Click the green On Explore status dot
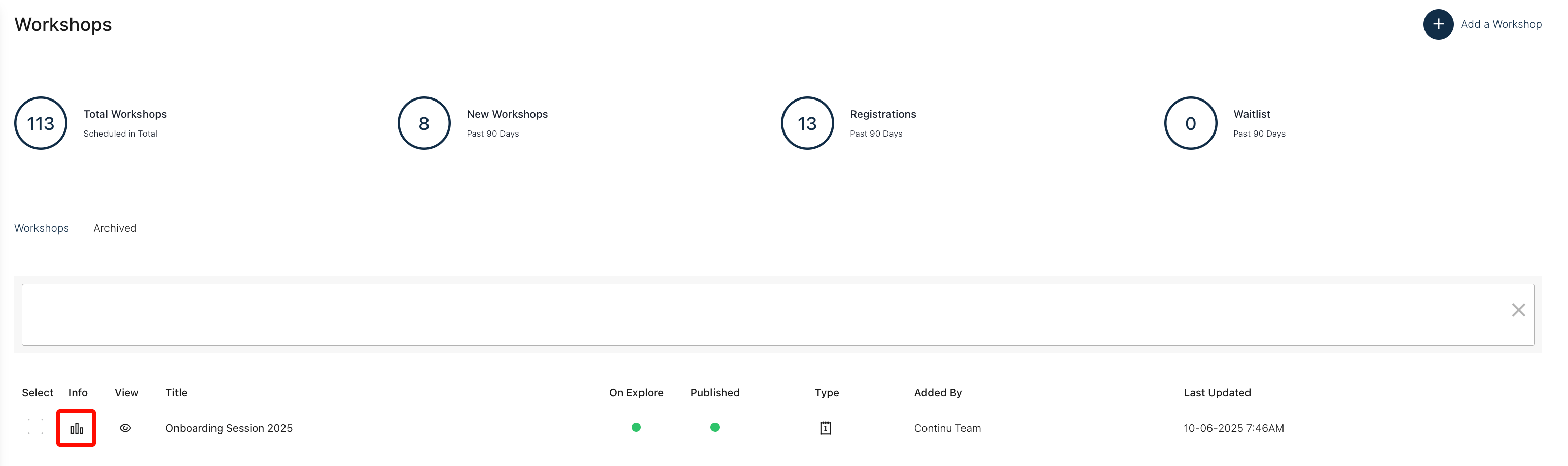Screen dimensions: 1568x466 pyautogui.click(x=636, y=427)
